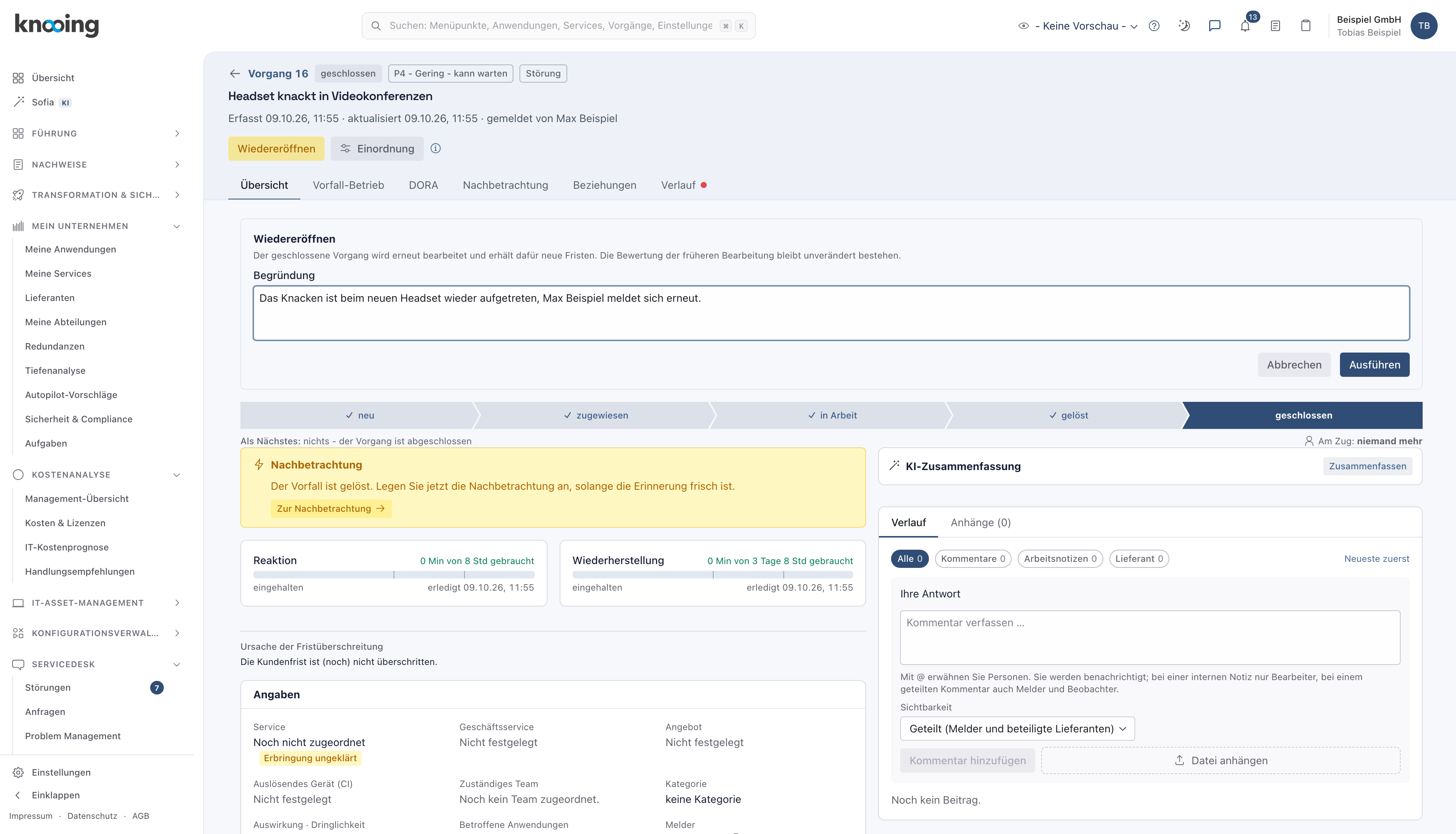The height and width of the screenshot is (834, 1456).
Task: Click the search magnifier icon
Action: pos(376,26)
